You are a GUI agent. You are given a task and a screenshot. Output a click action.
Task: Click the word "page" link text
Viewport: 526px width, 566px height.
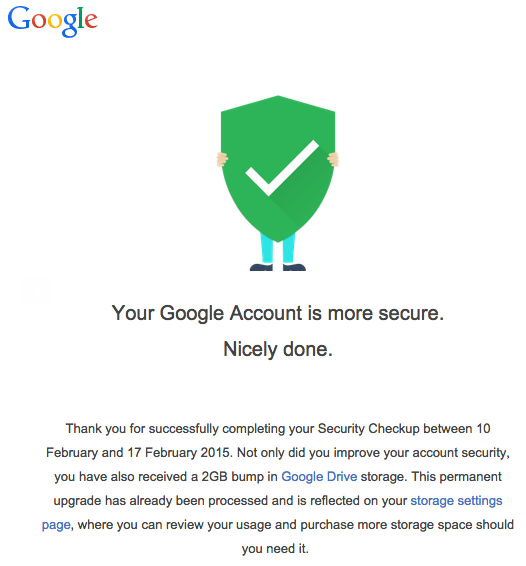pyautogui.click(x=56, y=525)
